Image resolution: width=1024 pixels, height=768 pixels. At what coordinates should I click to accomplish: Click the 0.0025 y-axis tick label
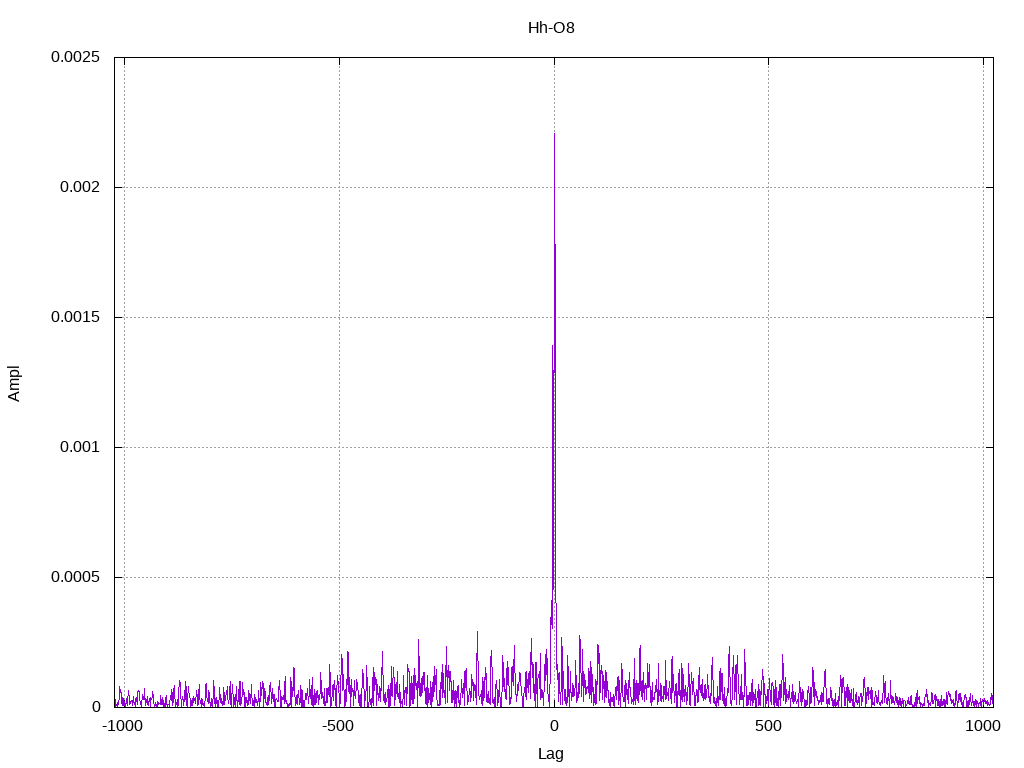point(76,57)
